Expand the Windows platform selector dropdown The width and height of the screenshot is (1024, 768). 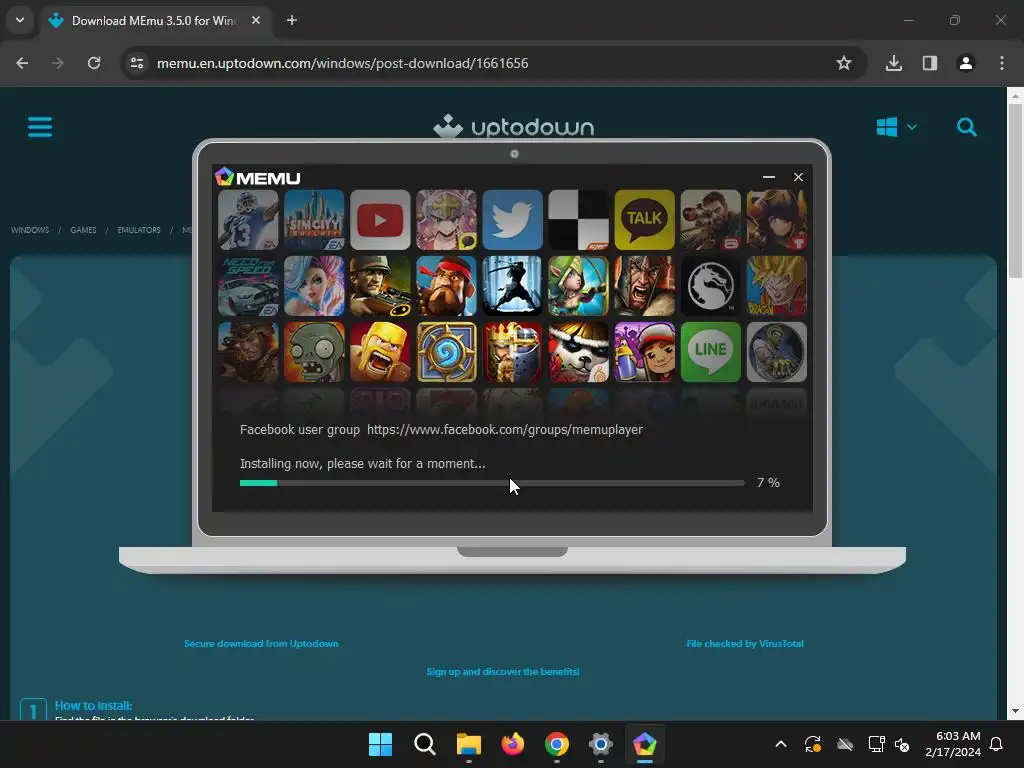(896, 127)
